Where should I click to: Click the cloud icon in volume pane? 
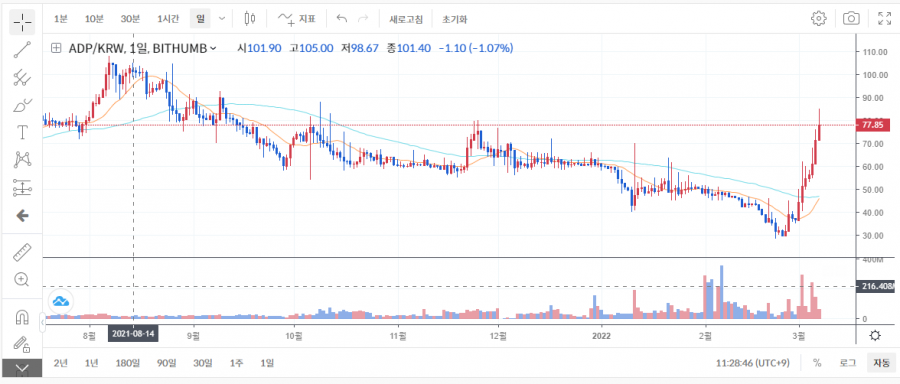(61, 300)
